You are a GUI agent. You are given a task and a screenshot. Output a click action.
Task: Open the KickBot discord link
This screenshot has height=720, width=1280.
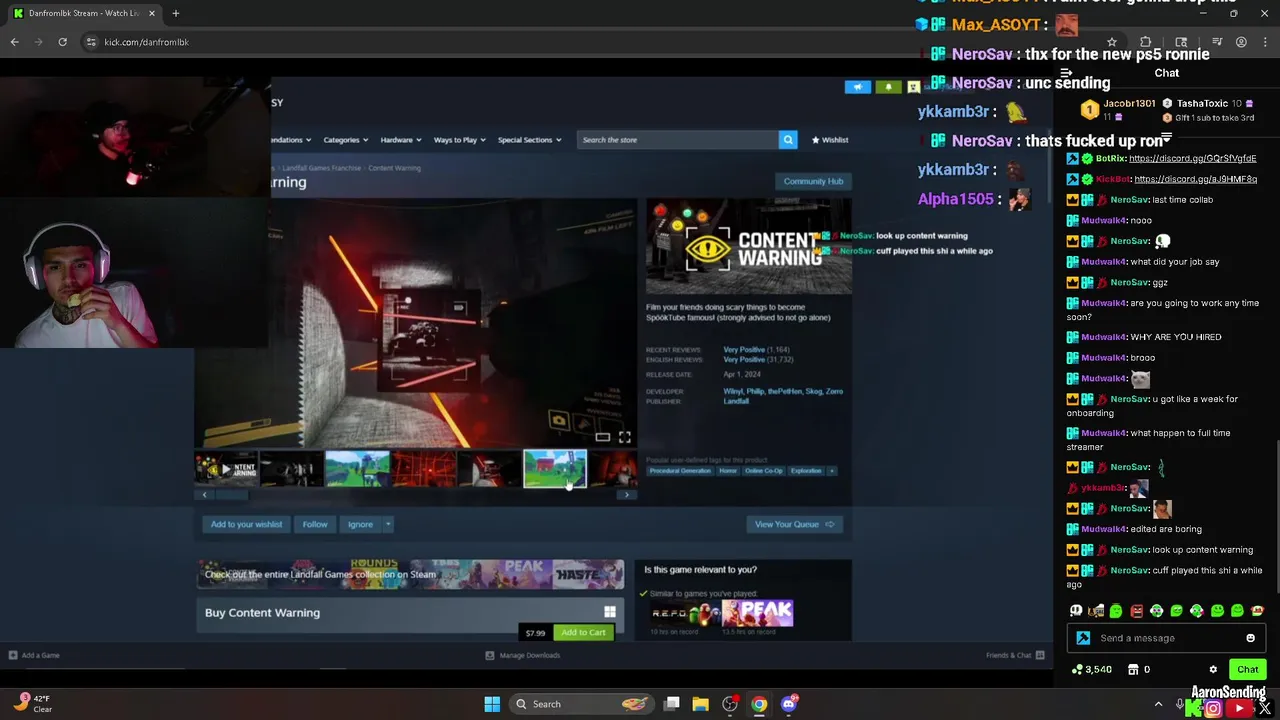(x=1195, y=179)
